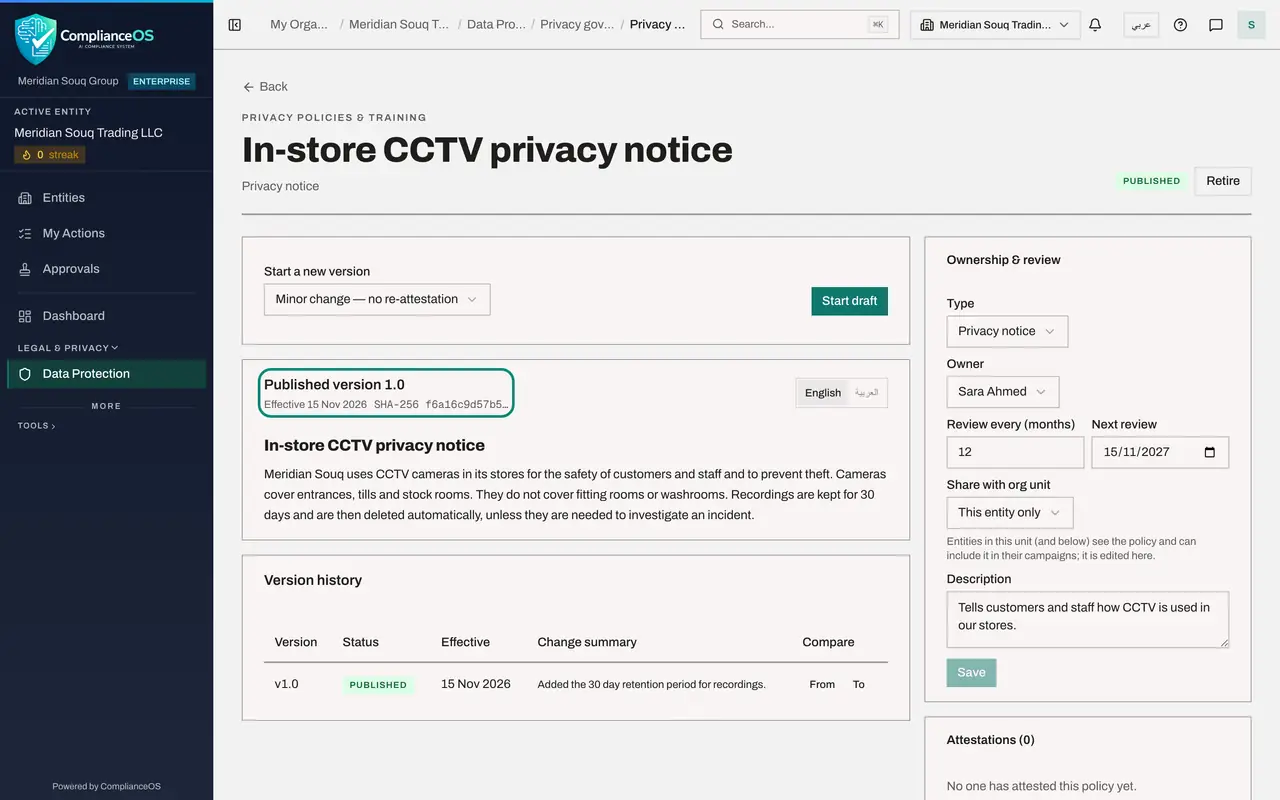
Task: Toggle the sidebar collapse icon
Action: point(235,25)
